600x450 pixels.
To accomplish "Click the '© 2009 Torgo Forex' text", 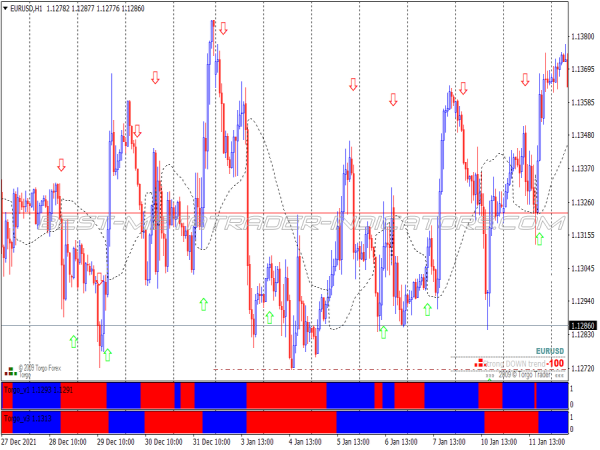I will click(x=40, y=368).
